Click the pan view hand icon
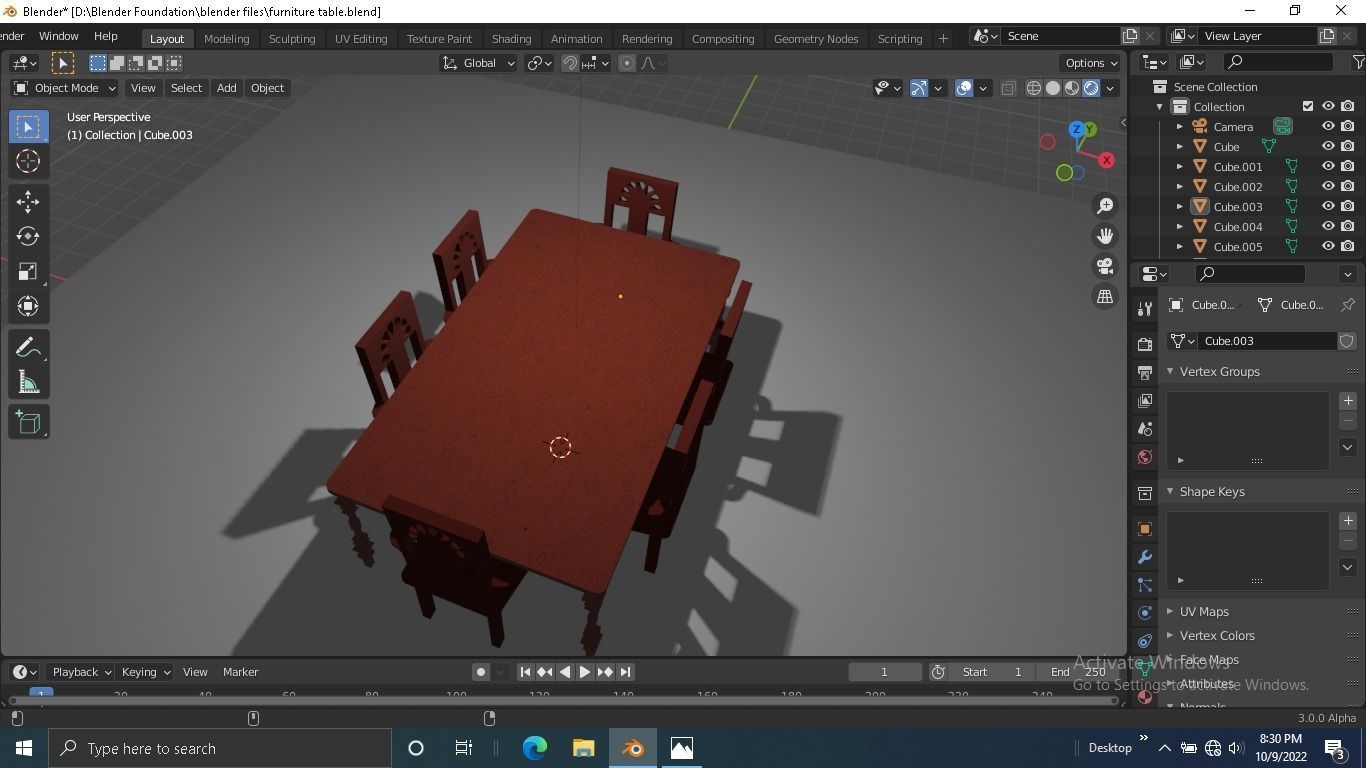The width and height of the screenshot is (1366, 768). point(1105,236)
